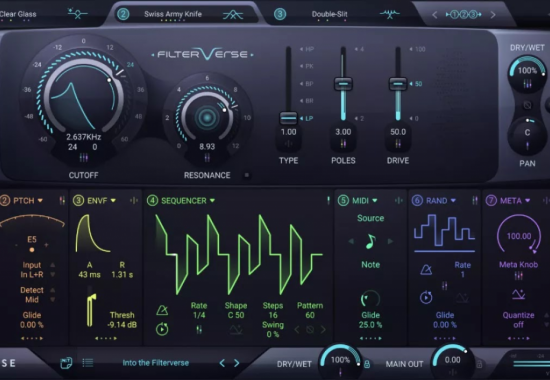The width and height of the screenshot is (550, 380).
Task: Switch to the Swiss Army Knife filter tab
Action: [173, 14]
